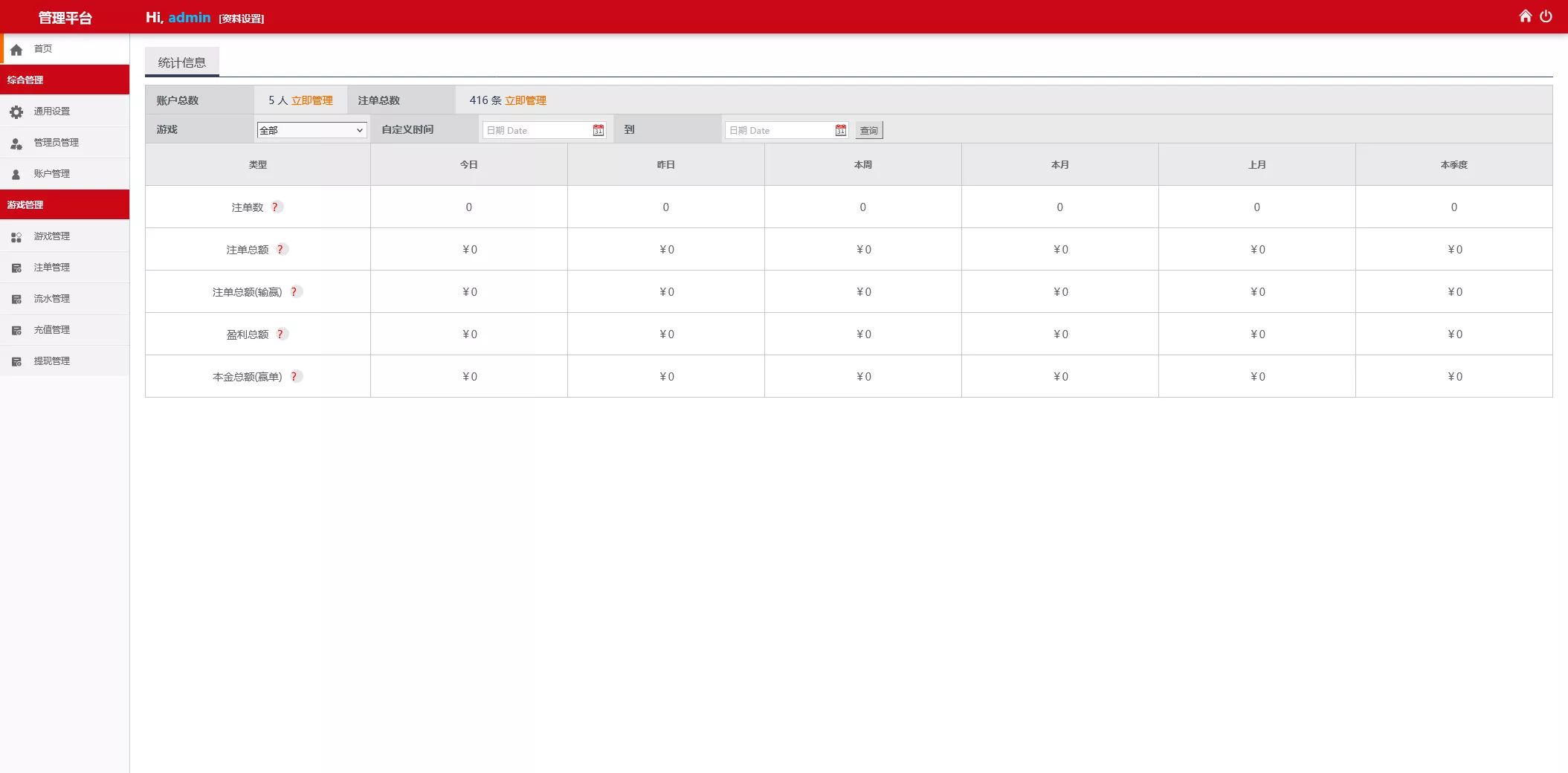Click the [资料设置] link in header

click(242, 19)
